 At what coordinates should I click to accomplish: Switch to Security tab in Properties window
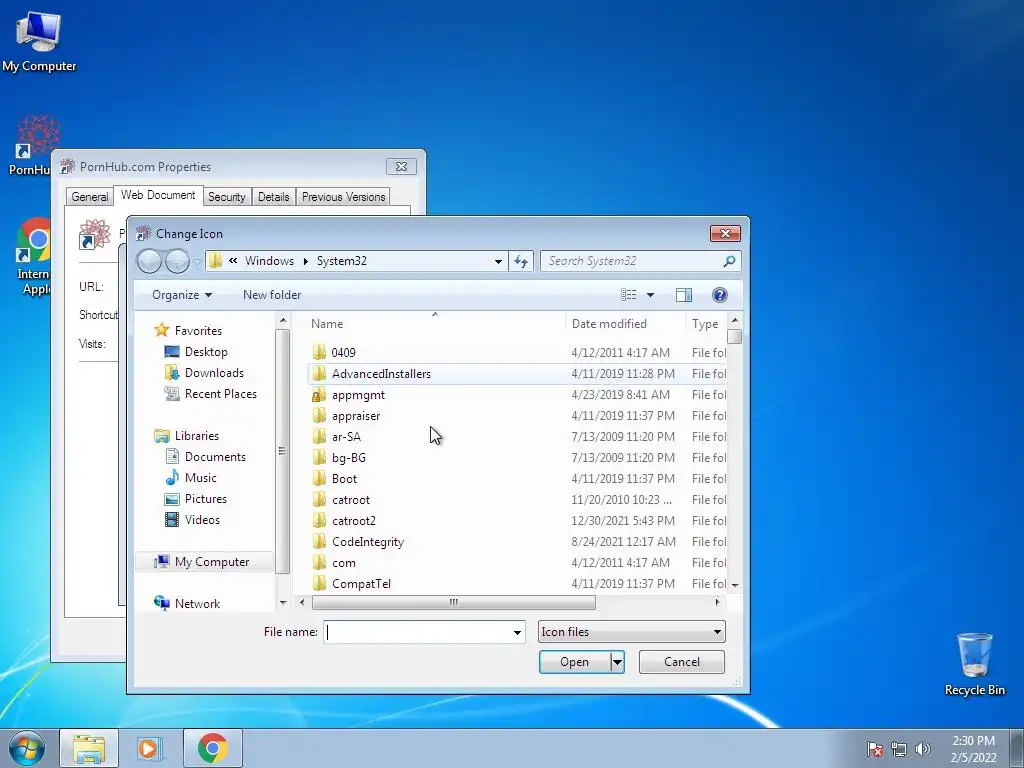point(227,197)
